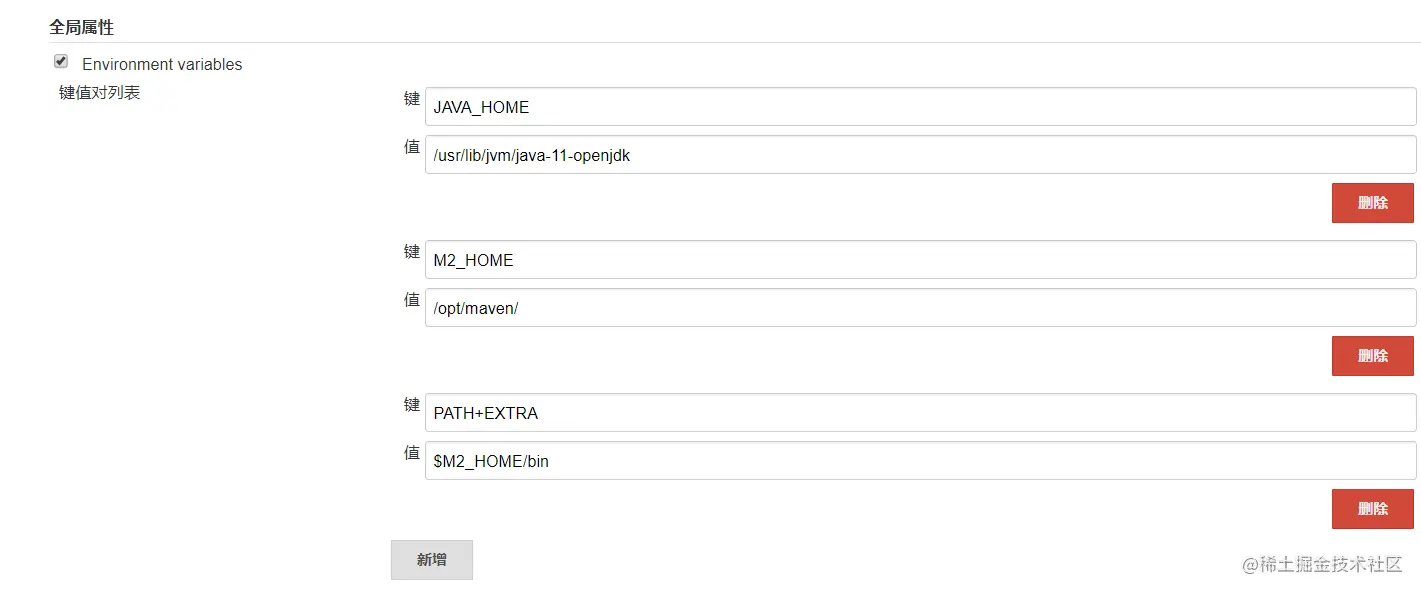Click the M2_HOME key input field
This screenshot has width=1421, height=593.
920,260
